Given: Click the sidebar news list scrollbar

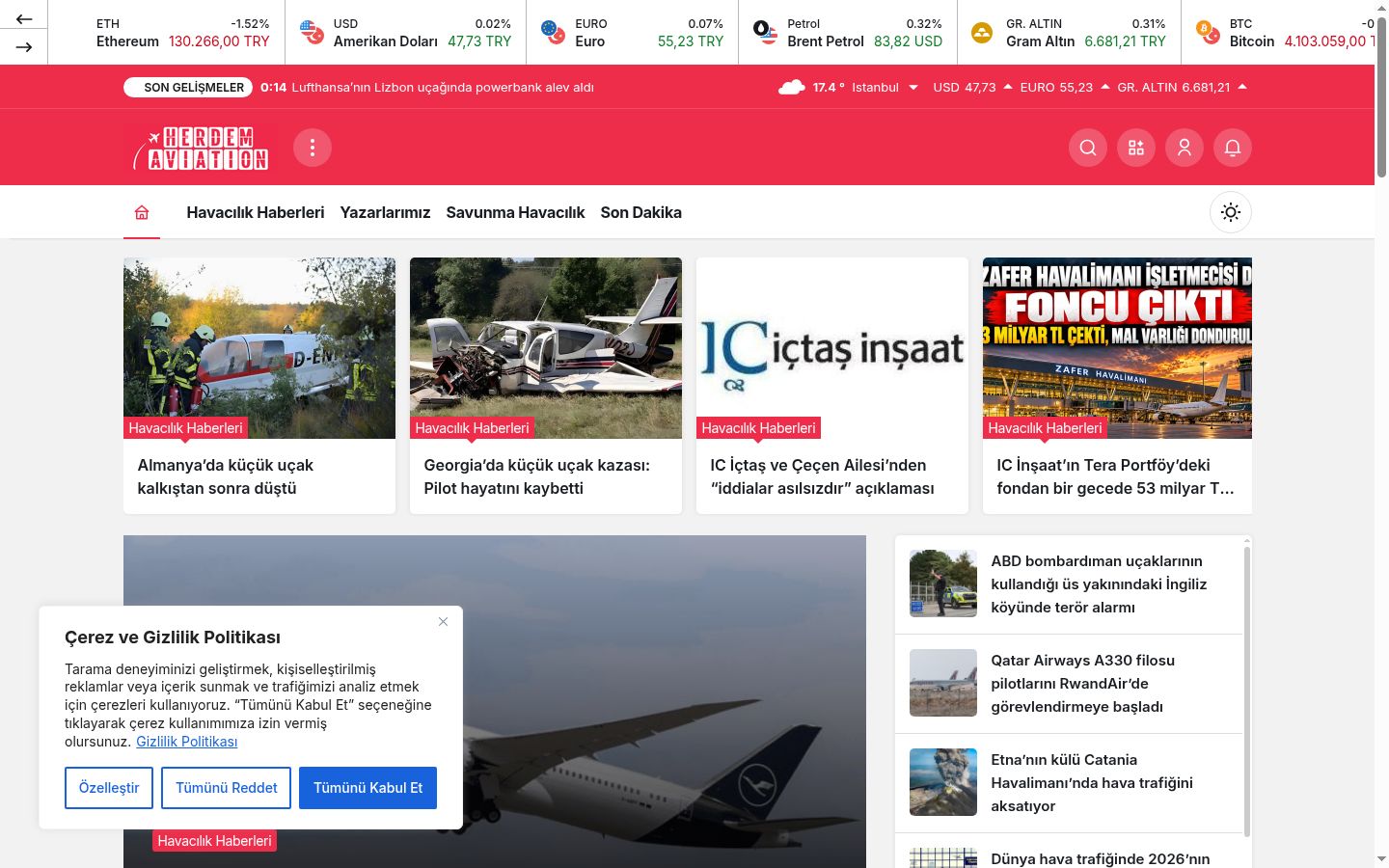Looking at the screenshot, I should (1247, 691).
